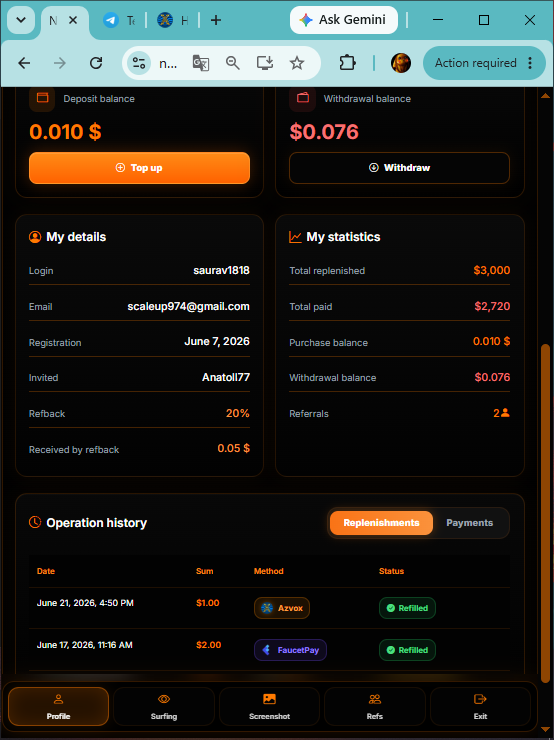Click the bookmark star icon in address bar
Screen dimensions: 554x740
click(x=297, y=63)
